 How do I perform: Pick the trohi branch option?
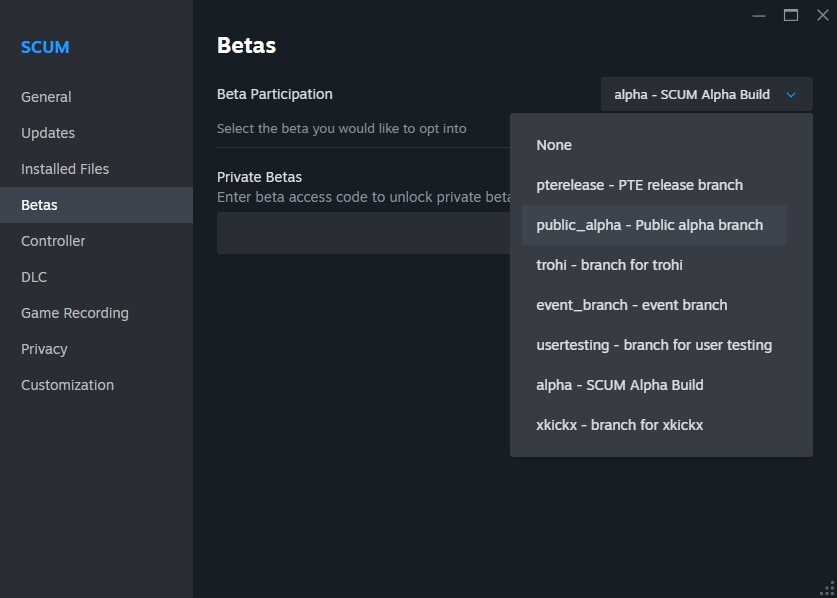coord(609,265)
